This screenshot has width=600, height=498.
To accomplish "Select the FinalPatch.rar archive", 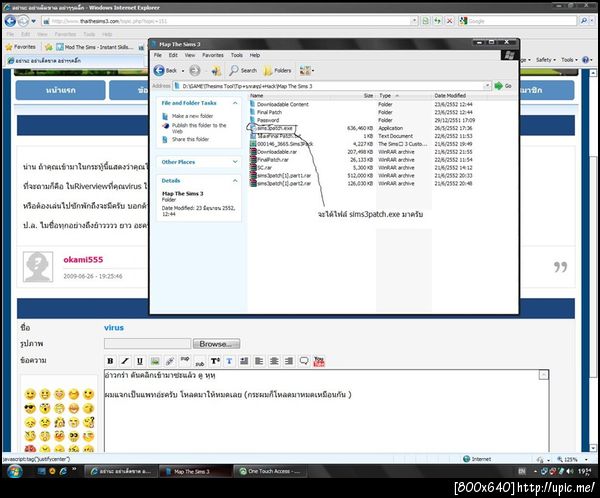I will [272, 160].
